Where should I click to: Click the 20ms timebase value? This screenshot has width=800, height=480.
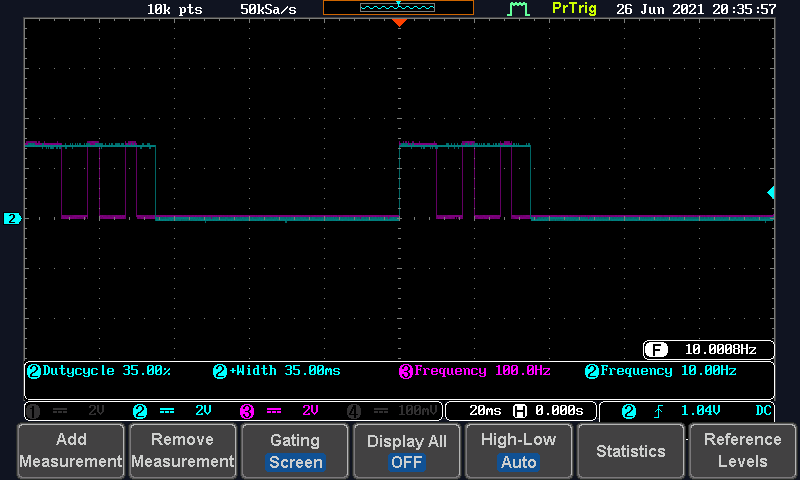coord(485,411)
